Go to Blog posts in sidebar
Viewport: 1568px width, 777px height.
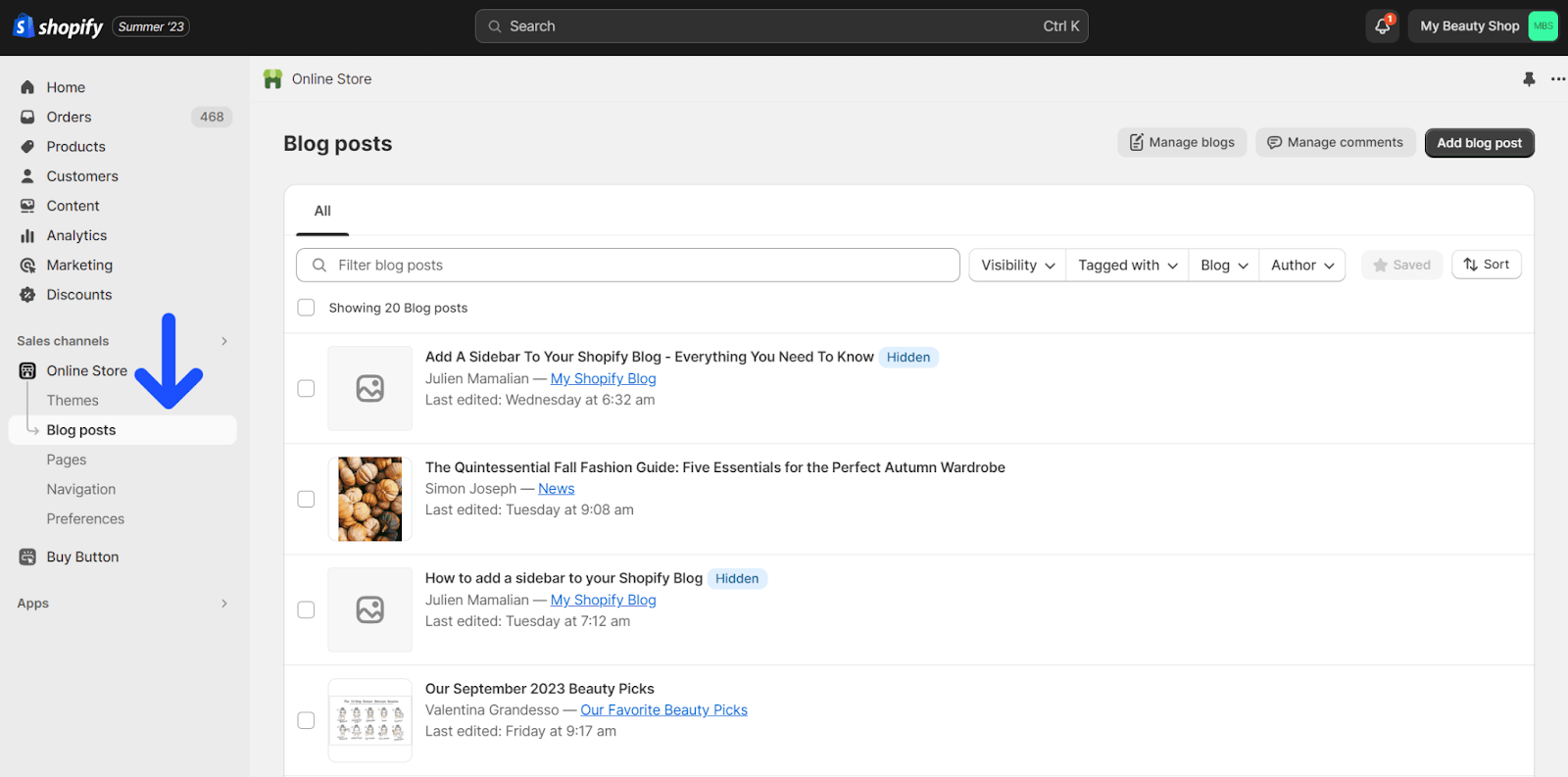coord(122,430)
